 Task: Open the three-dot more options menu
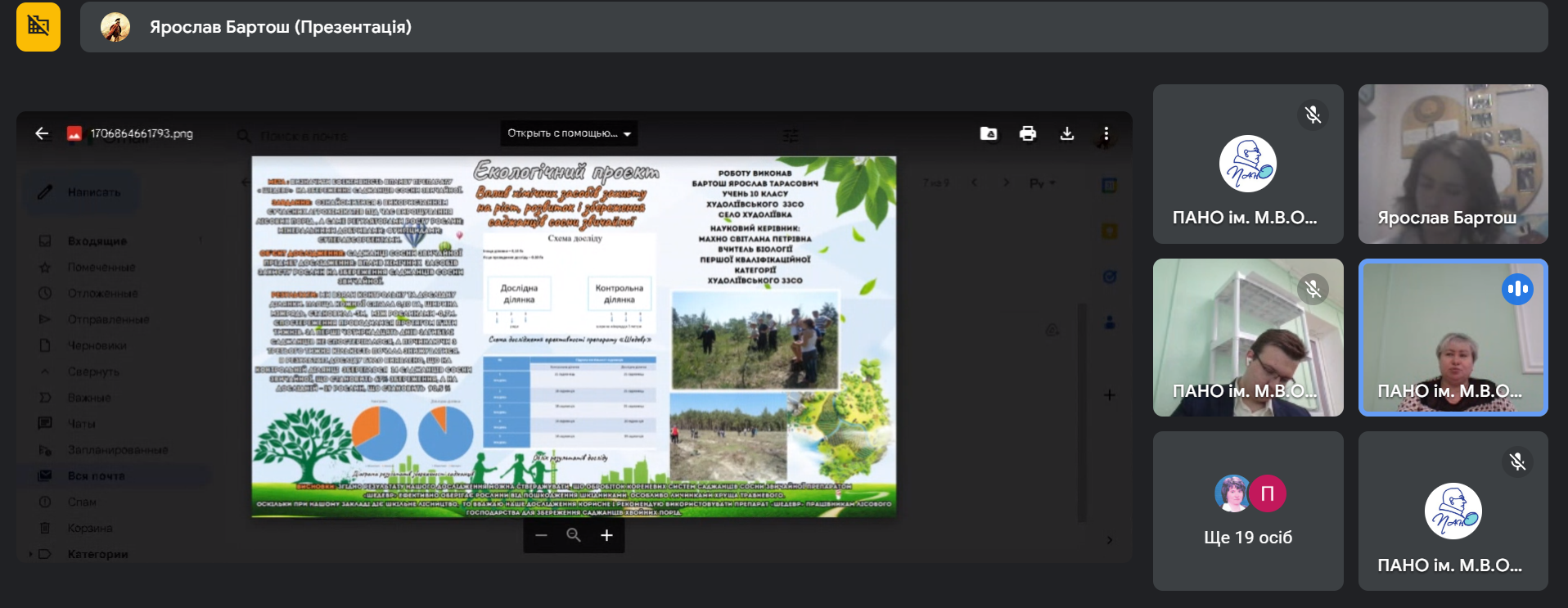[1106, 133]
